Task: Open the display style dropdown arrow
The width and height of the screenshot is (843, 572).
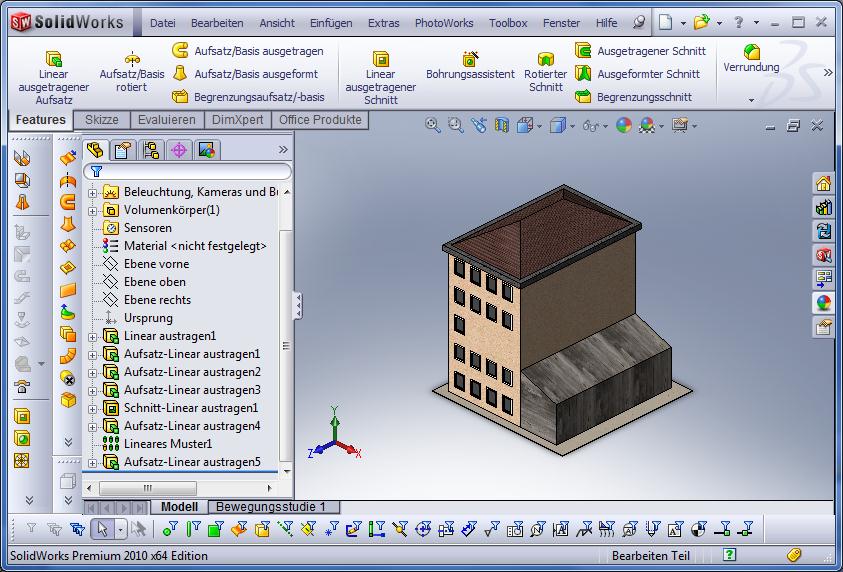Action: coord(574,126)
